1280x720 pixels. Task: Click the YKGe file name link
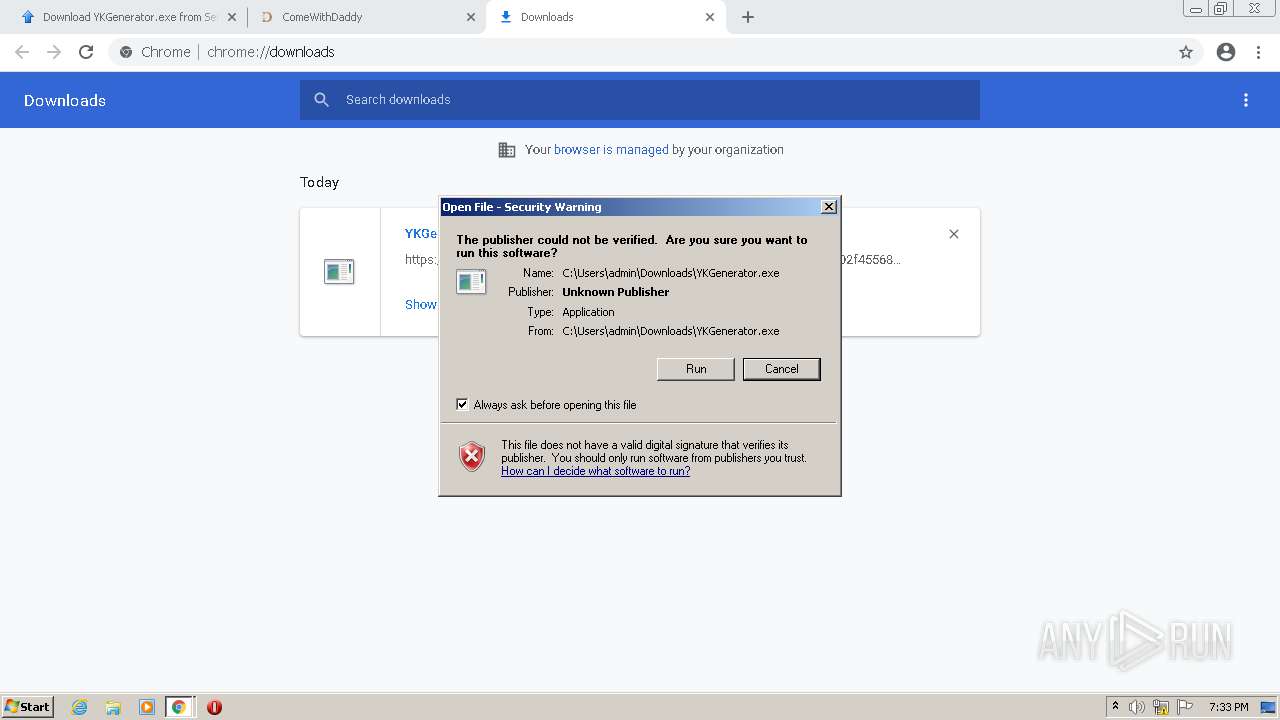coord(421,233)
